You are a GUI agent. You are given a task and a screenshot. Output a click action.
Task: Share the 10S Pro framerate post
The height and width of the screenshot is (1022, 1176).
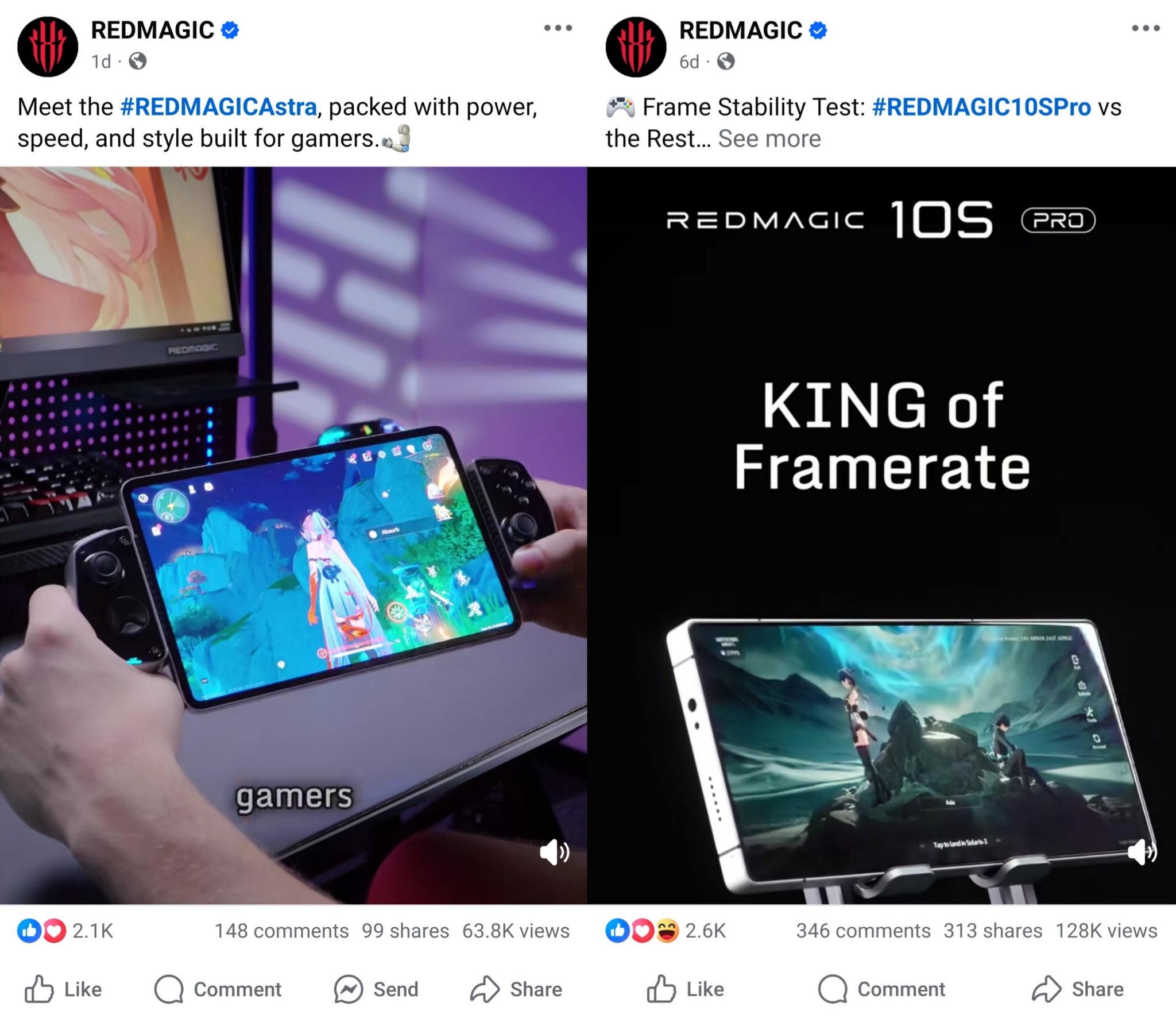click(1078, 989)
